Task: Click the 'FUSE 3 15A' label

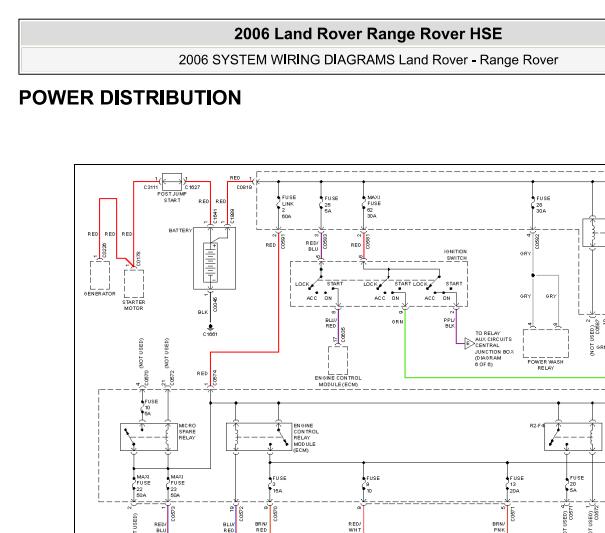Action: (279, 484)
